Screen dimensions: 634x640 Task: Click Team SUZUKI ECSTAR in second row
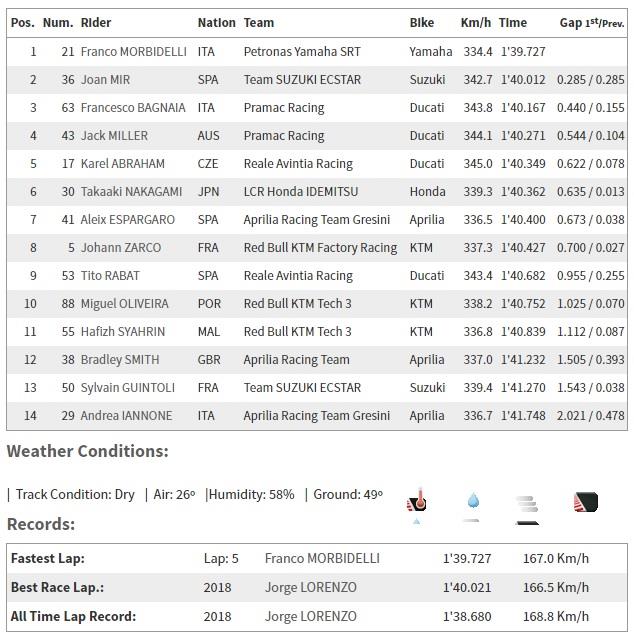coord(302,80)
